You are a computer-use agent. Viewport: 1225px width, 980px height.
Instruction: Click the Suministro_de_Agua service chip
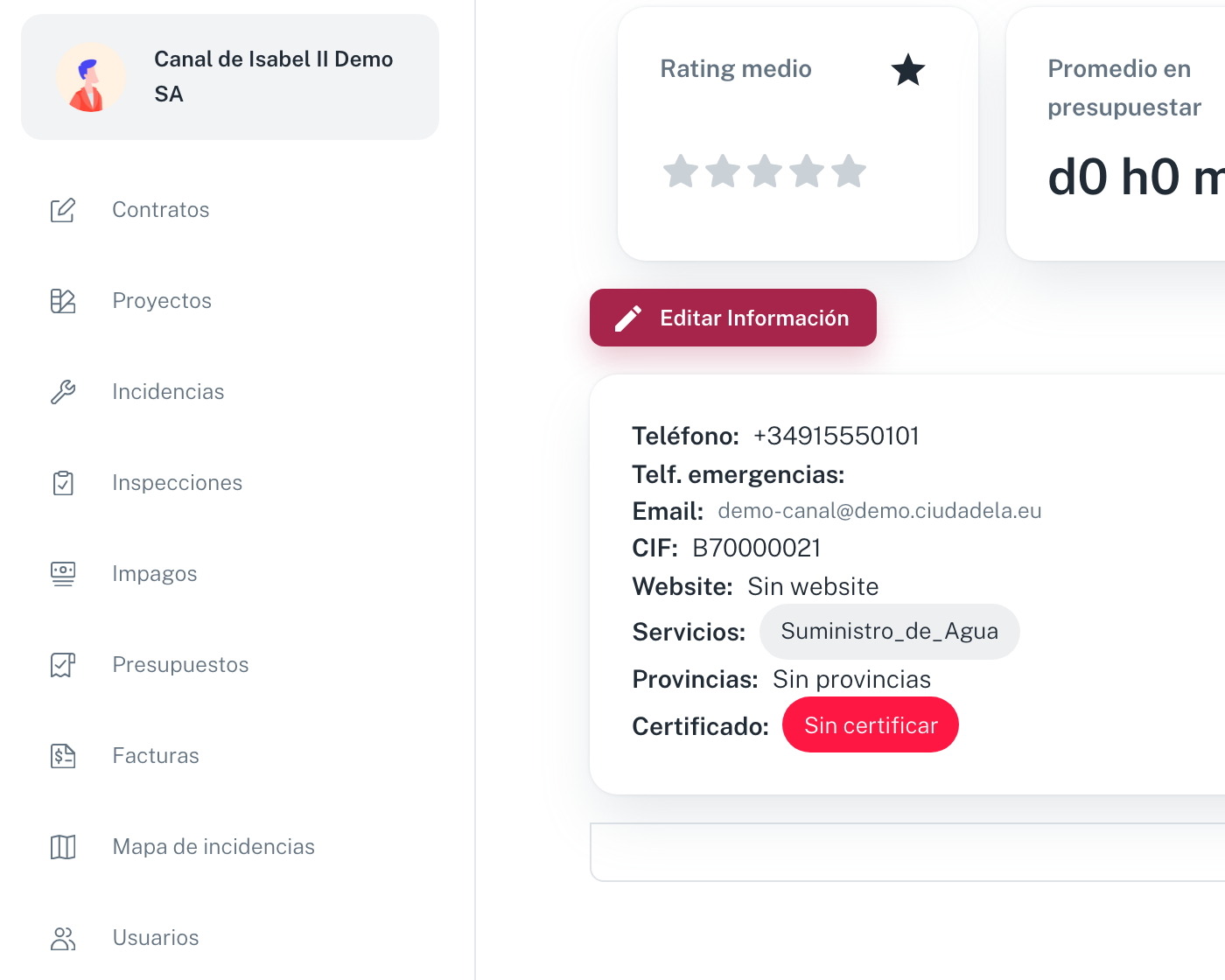890,632
